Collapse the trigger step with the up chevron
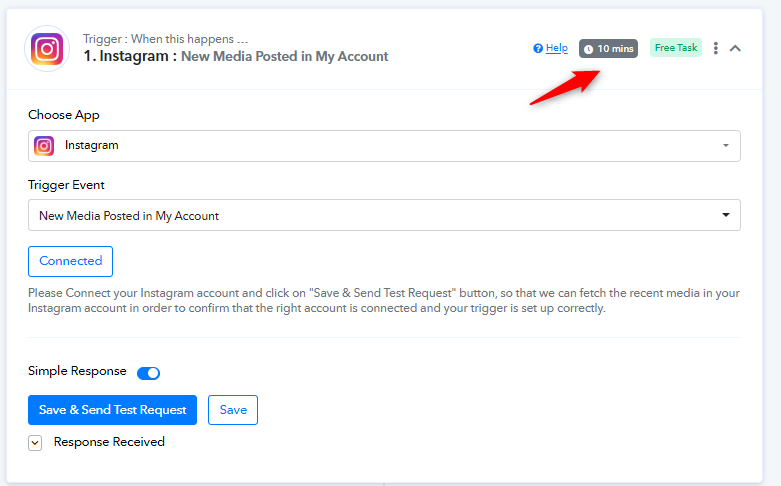 (x=736, y=48)
